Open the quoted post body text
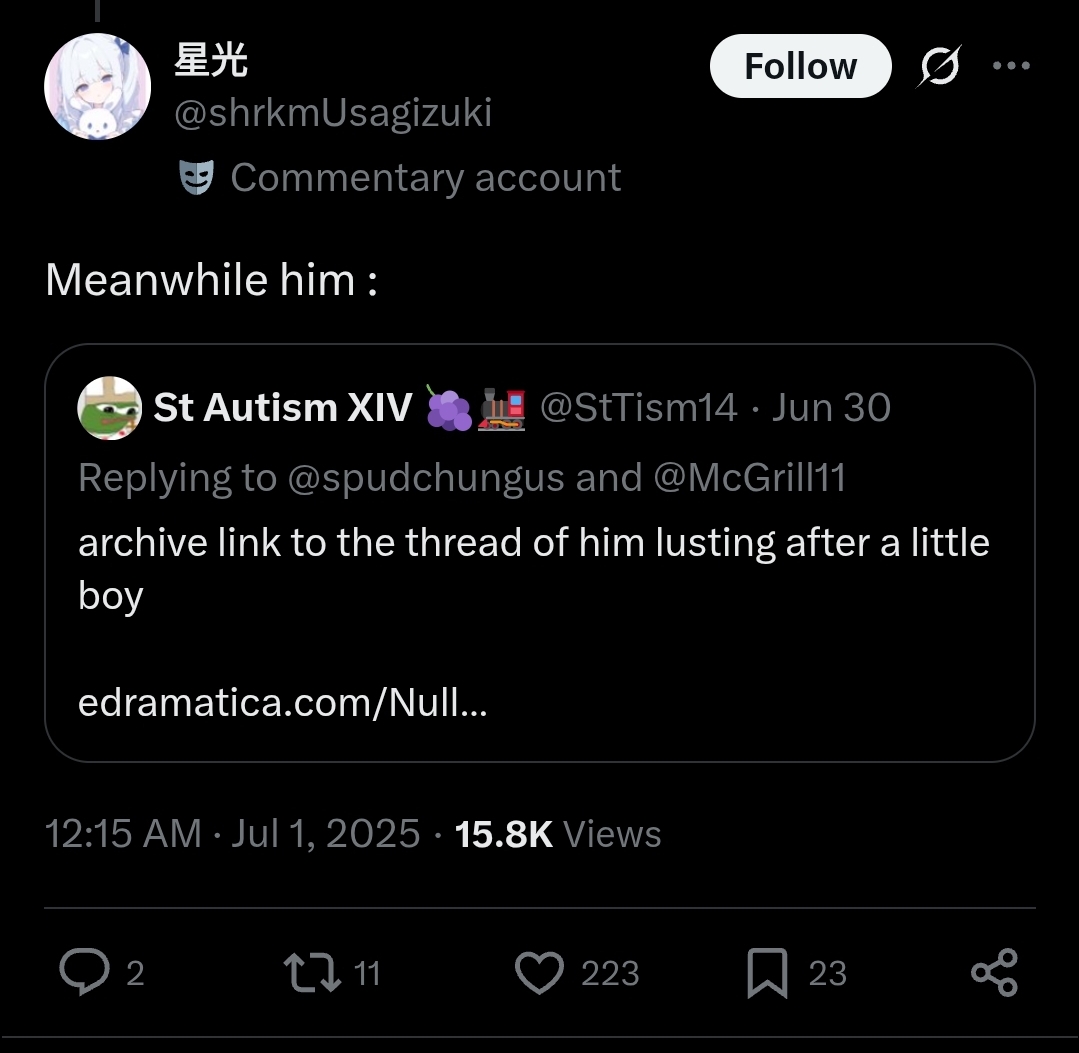This screenshot has height=1053, width=1079. [x=534, y=568]
